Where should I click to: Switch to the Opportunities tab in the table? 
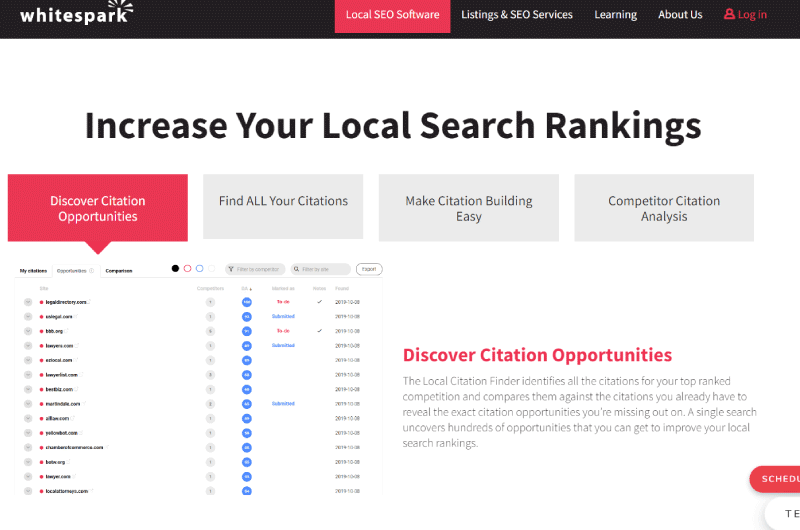click(x=74, y=271)
